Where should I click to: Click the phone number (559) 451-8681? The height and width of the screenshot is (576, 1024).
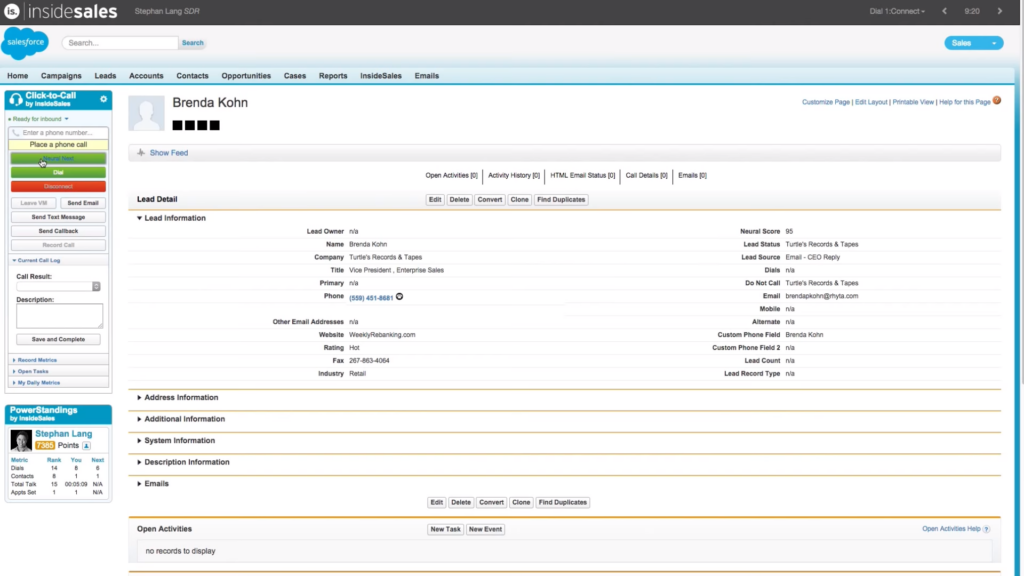(371, 298)
